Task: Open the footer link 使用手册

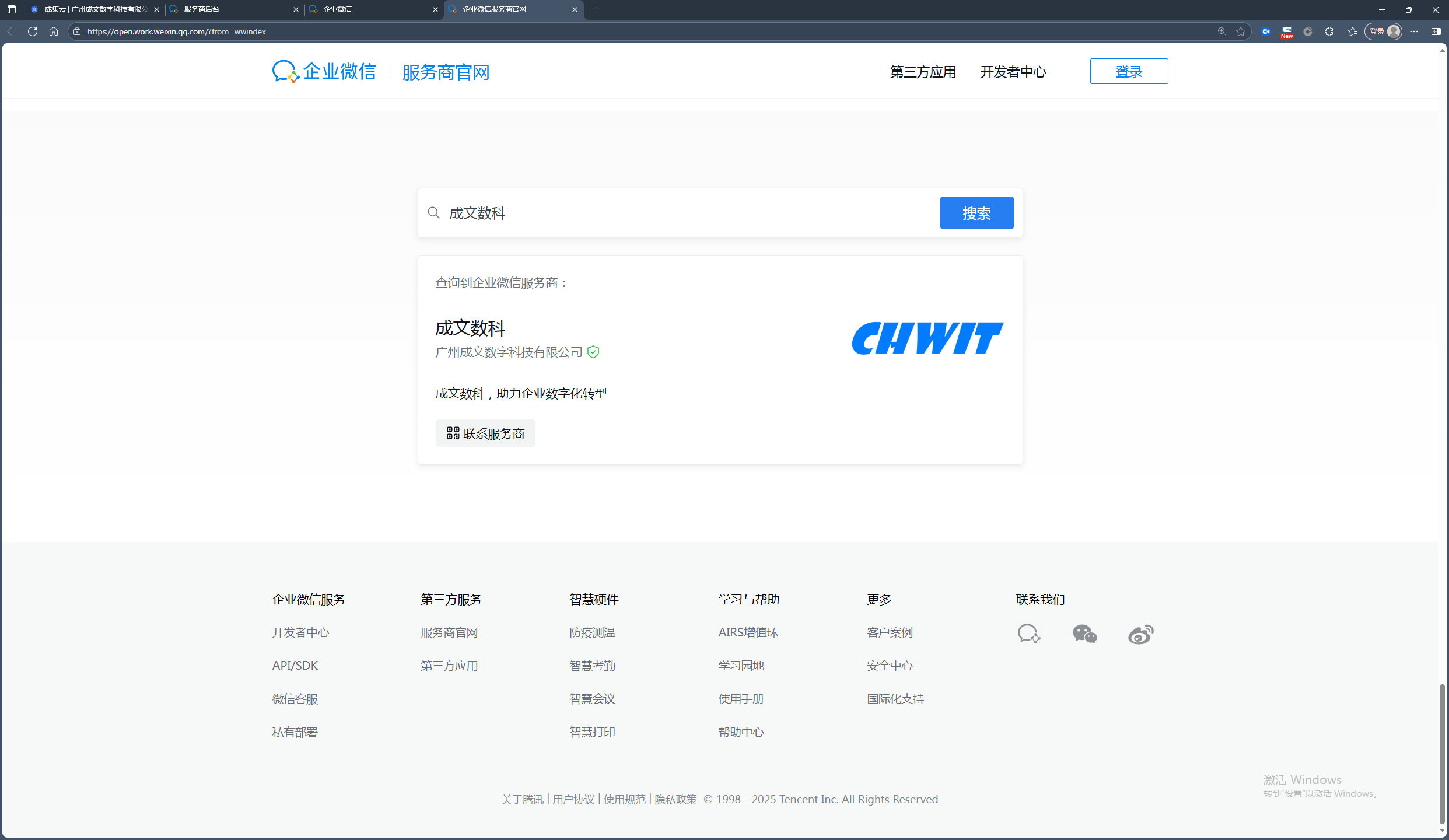Action: click(x=741, y=699)
